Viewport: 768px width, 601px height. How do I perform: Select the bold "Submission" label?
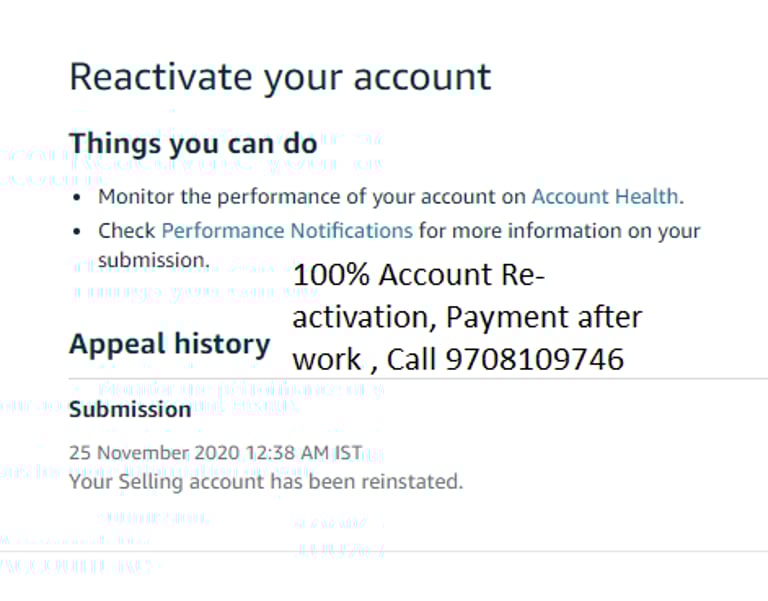(130, 409)
